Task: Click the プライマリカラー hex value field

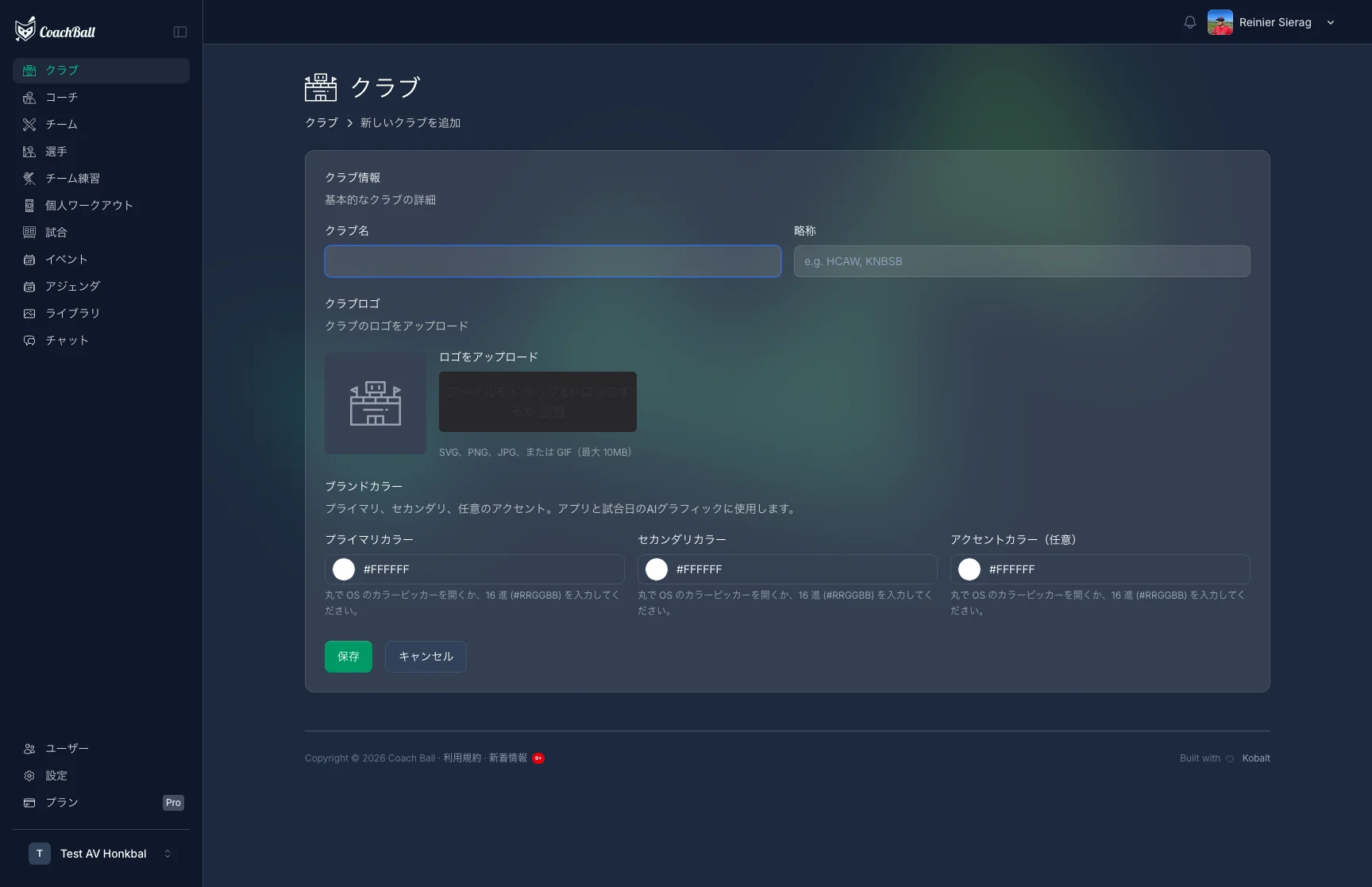Action: tap(490, 569)
